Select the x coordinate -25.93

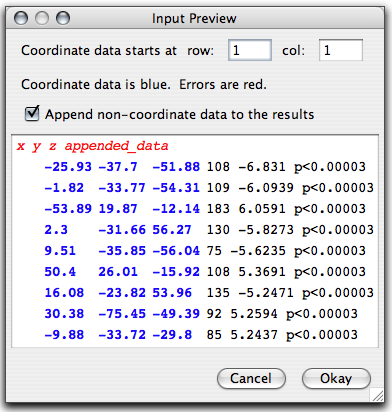(68, 167)
